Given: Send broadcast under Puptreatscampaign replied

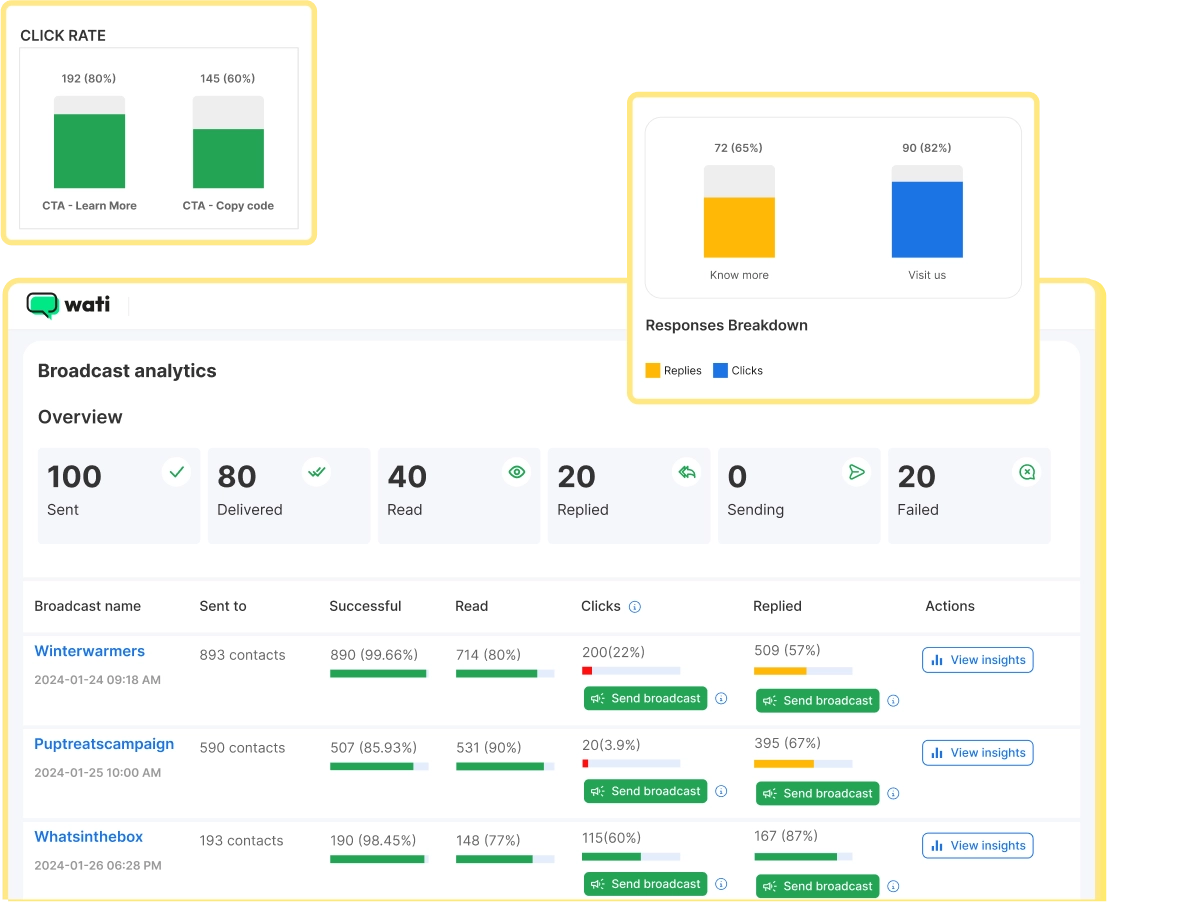Looking at the screenshot, I should (817, 794).
